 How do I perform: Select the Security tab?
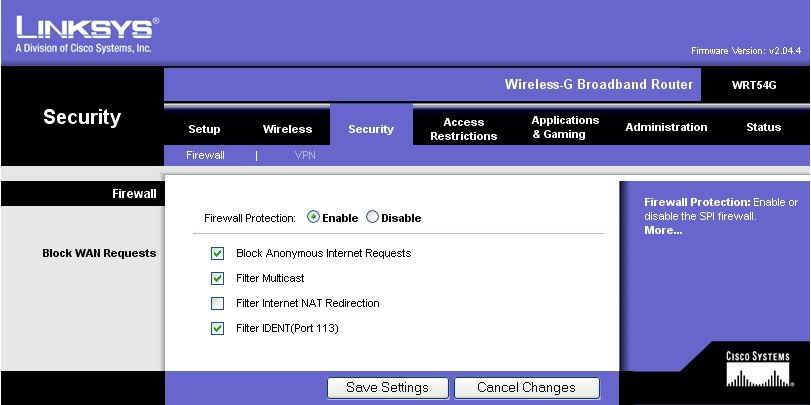pyautogui.click(x=370, y=129)
